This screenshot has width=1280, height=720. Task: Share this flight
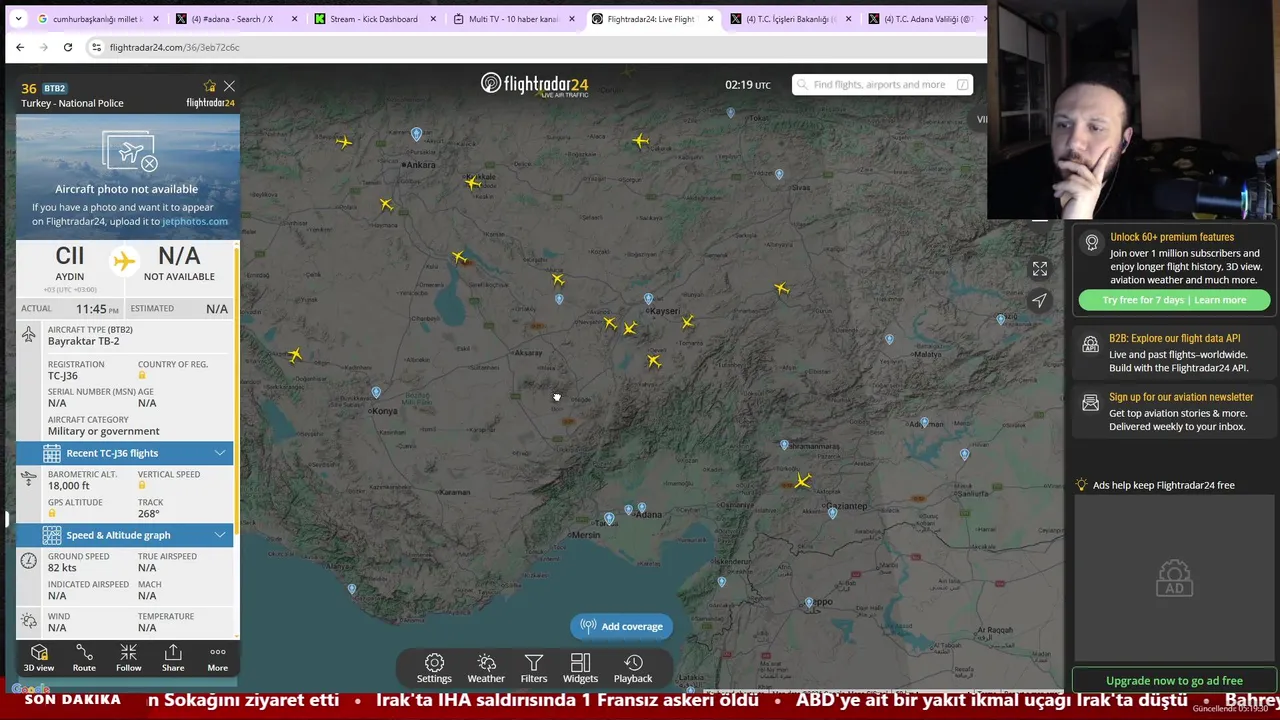click(173, 658)
